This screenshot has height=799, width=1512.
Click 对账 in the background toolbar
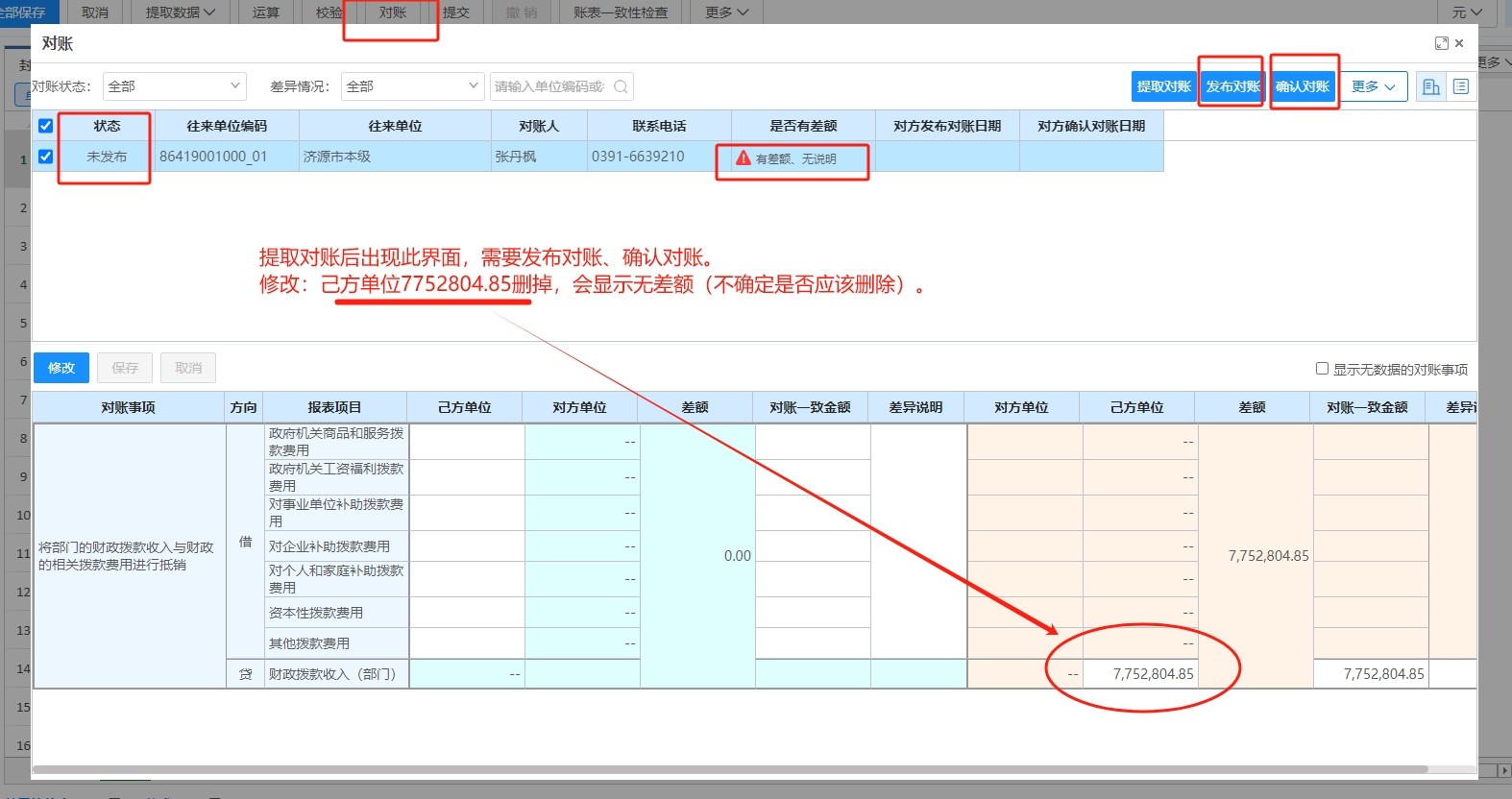tap(392, 12)
